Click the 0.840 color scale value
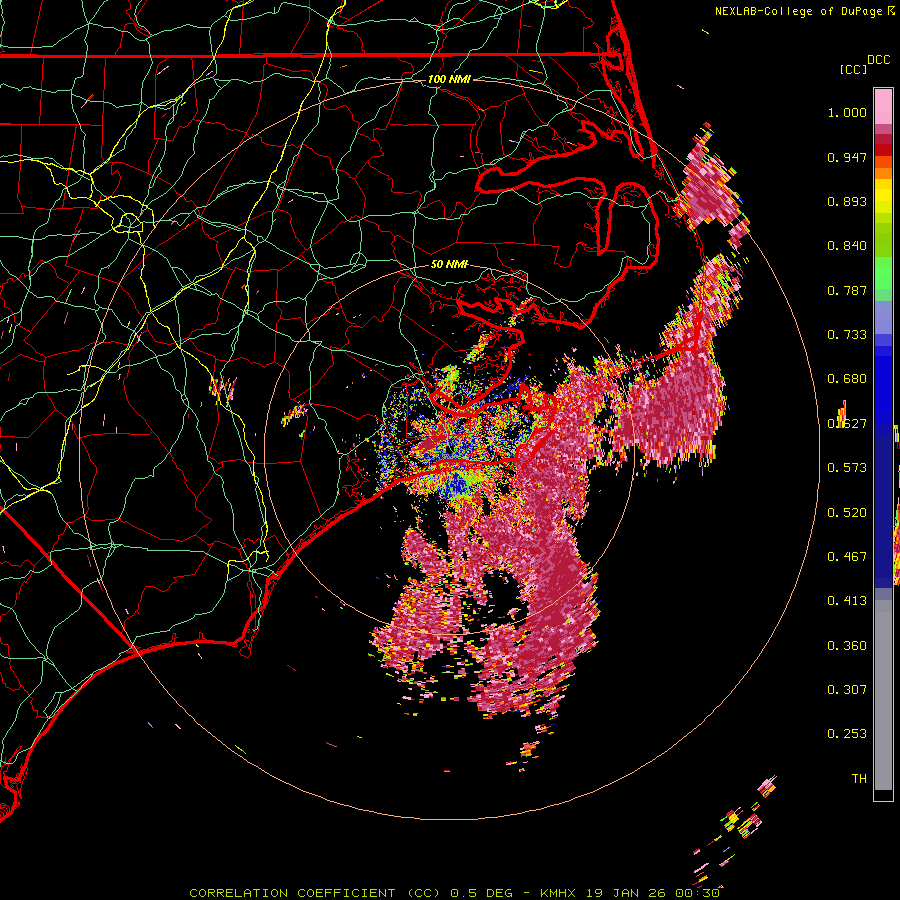Image resolution: width=900 pixels, height=900 pixels. point(847,246)
